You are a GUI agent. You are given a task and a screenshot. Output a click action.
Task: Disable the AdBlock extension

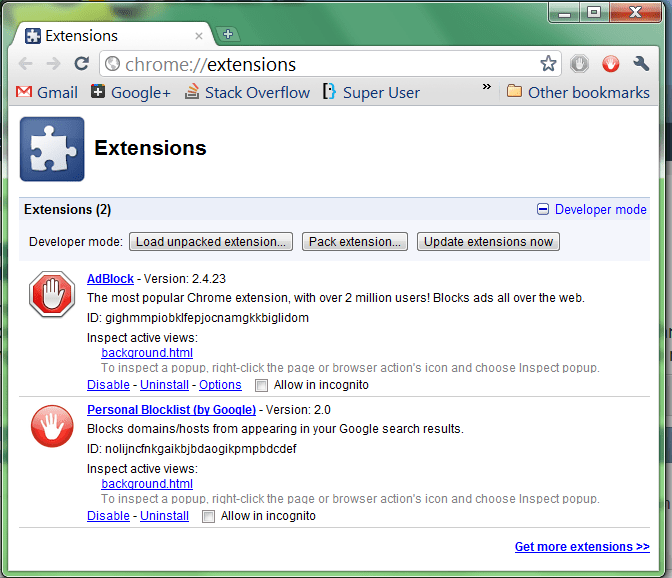pos(108,385)
